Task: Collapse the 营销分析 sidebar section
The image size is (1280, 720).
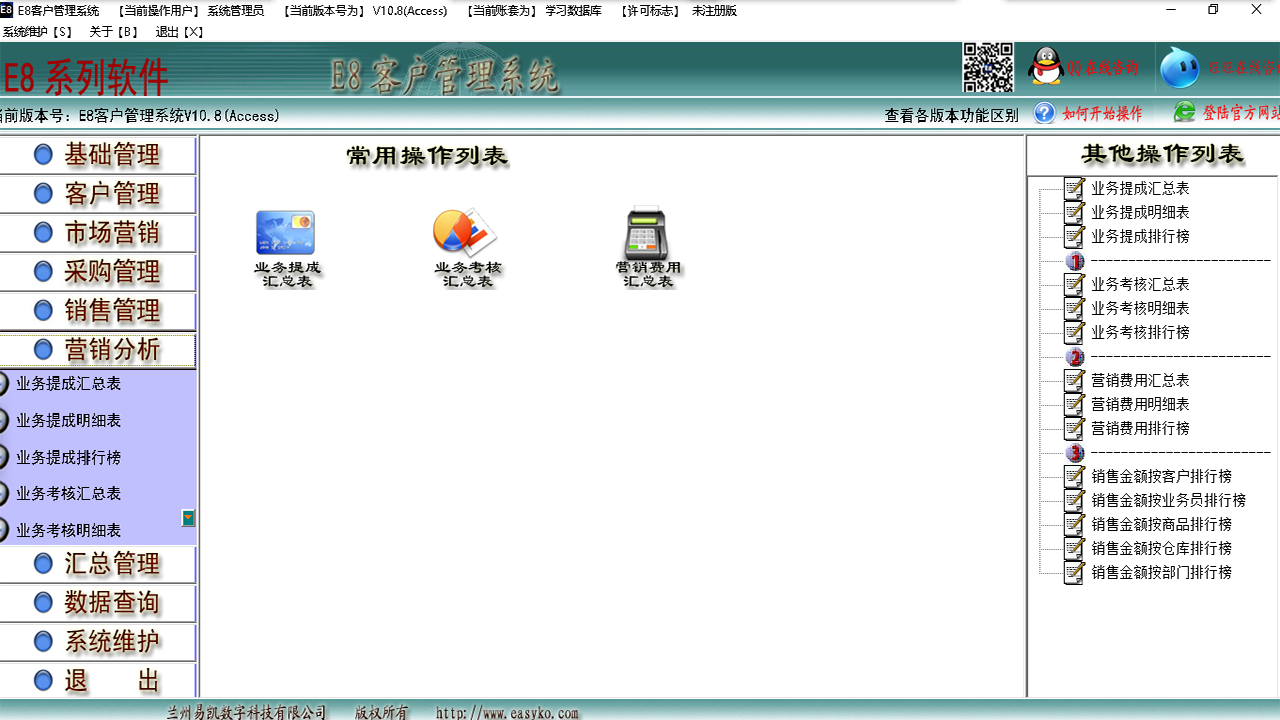Action: click(x=98, y=350)
